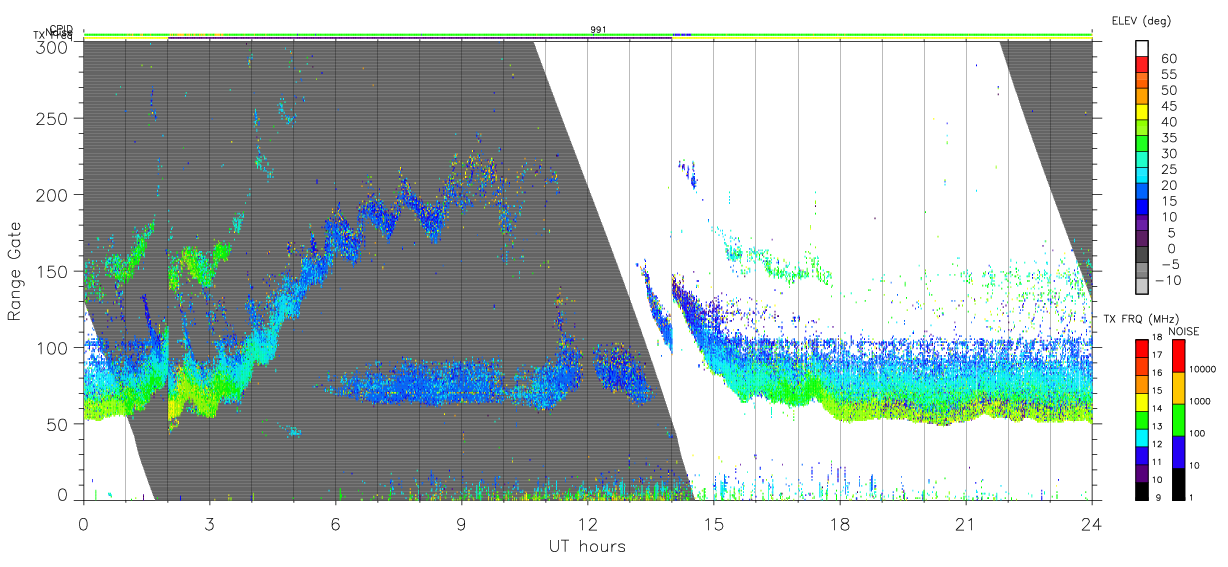
Task: Pick the yellow segment of TX FRQ bar
Action: [1142, 401]
